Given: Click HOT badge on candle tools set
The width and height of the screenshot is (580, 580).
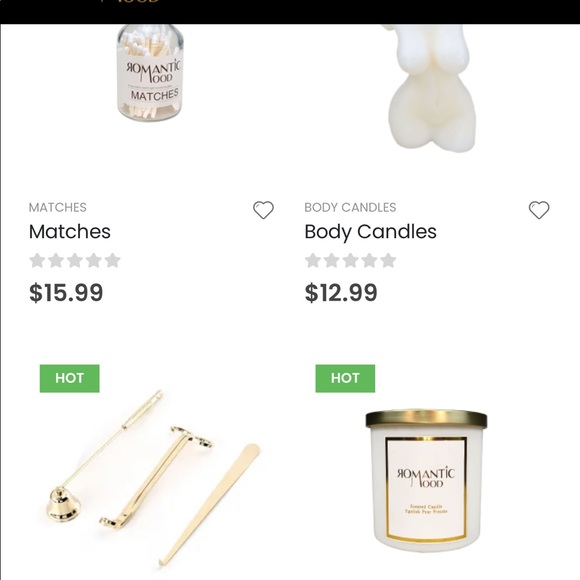Looking at the screenshot, I should [x=70, y=378].
